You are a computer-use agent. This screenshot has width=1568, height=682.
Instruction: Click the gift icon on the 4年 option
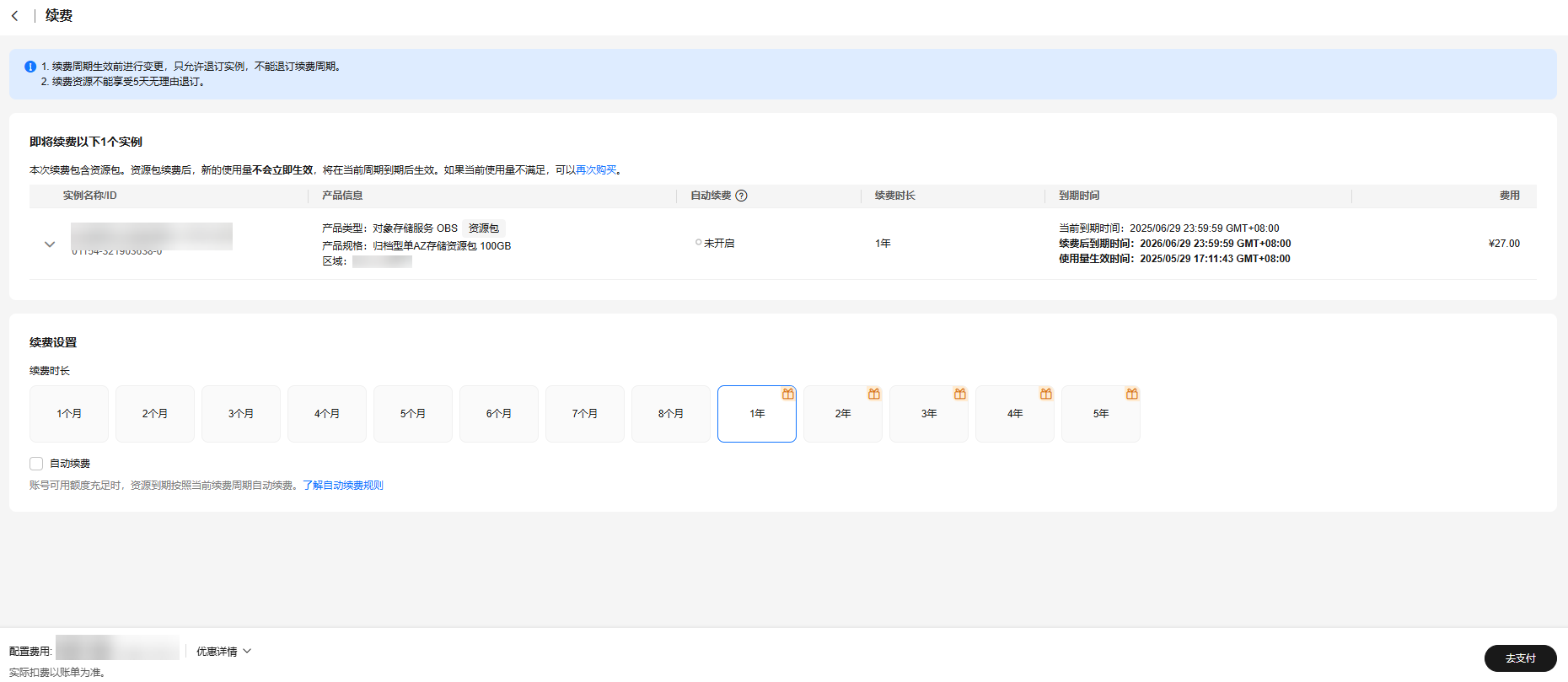coord(1045,394)
